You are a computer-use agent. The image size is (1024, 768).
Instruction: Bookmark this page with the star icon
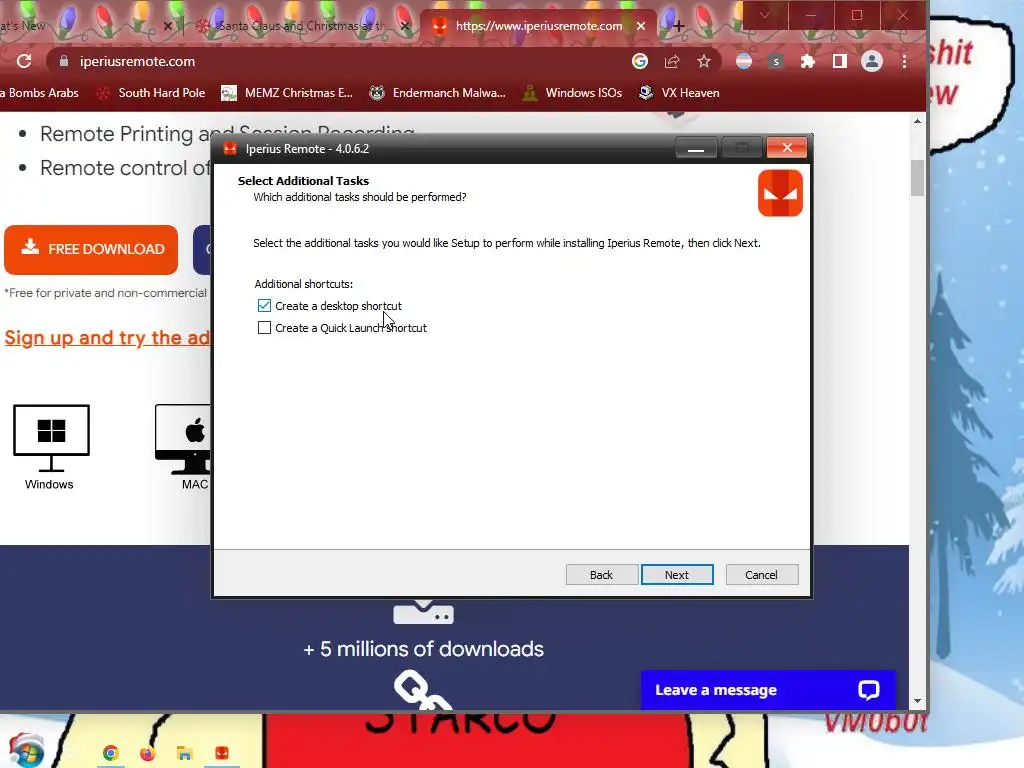click(x=703, y=61)
